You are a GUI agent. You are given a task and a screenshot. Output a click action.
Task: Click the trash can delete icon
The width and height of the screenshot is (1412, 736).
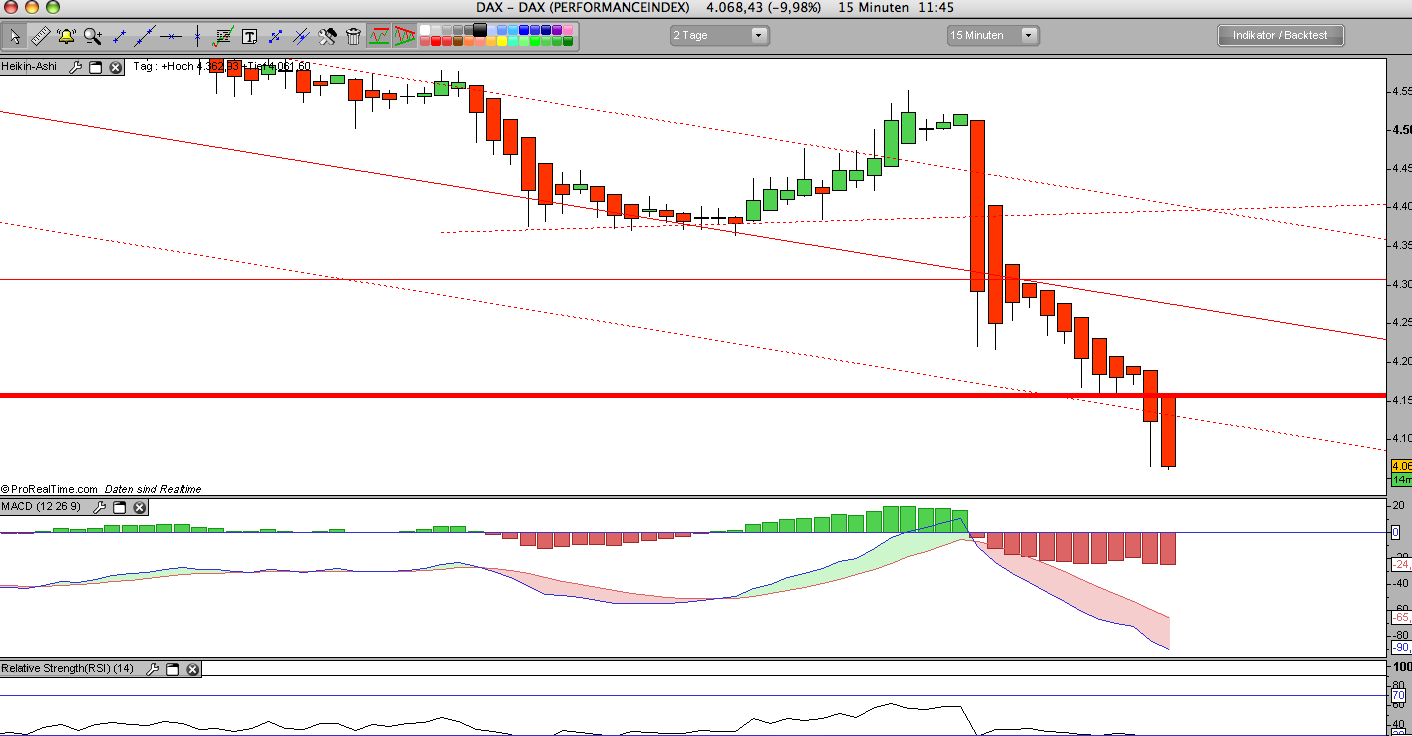[x=353, y=37]
